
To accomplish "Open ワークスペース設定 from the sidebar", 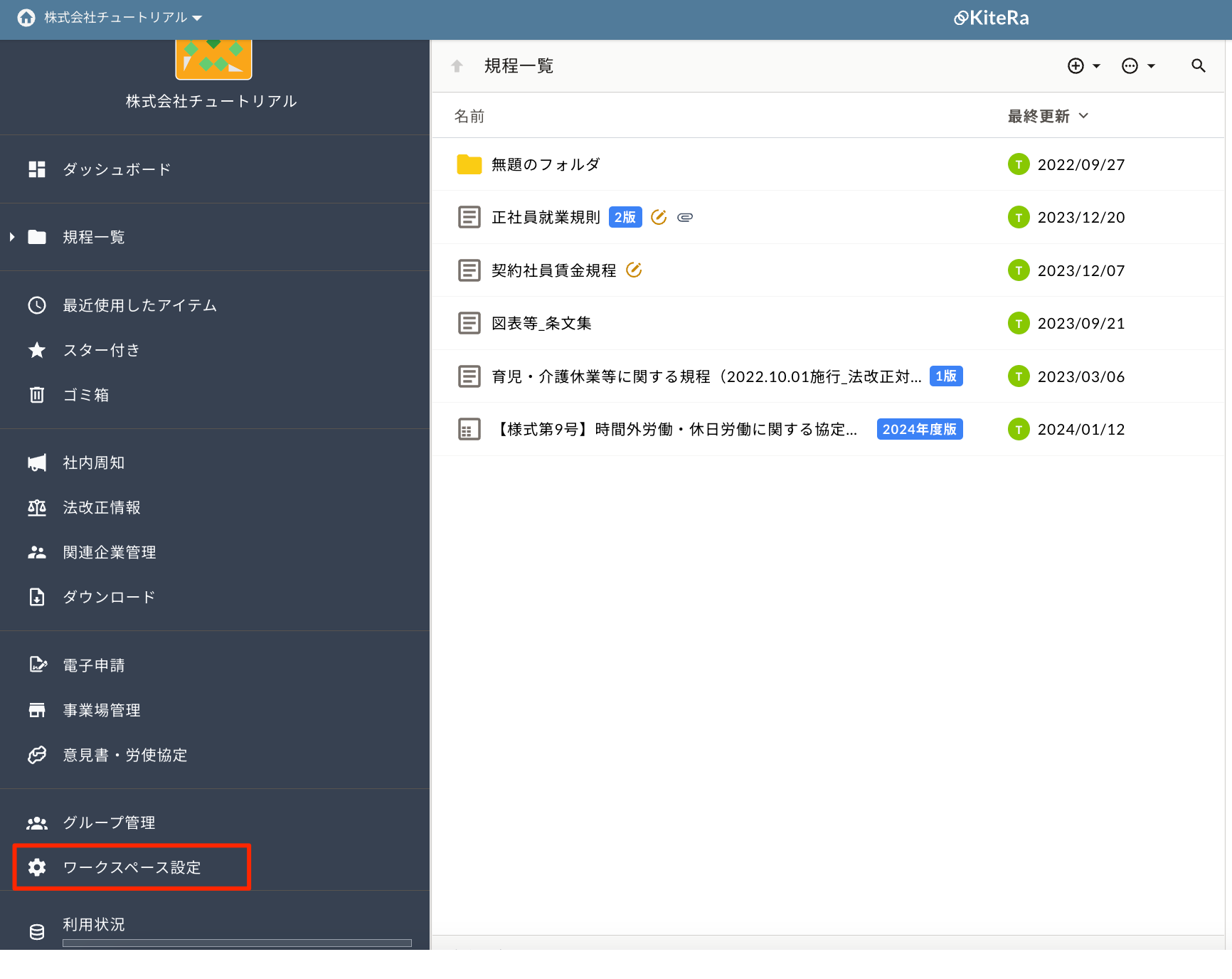I will pos(132,867).
